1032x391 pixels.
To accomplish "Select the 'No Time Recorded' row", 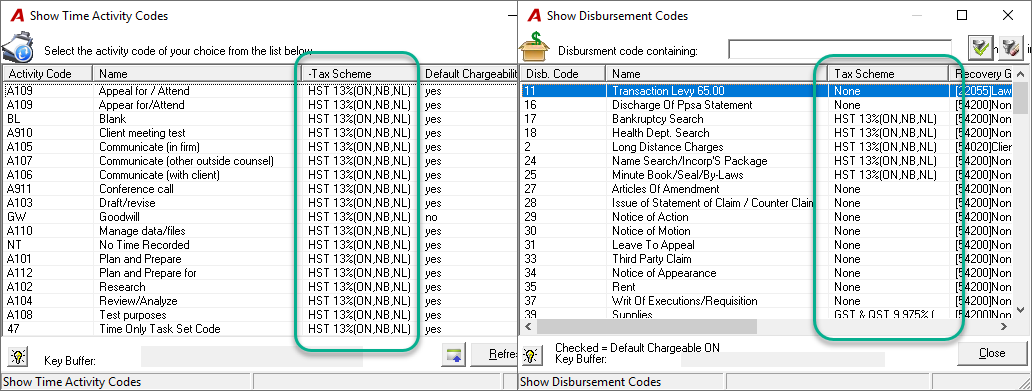I will 261,245.
